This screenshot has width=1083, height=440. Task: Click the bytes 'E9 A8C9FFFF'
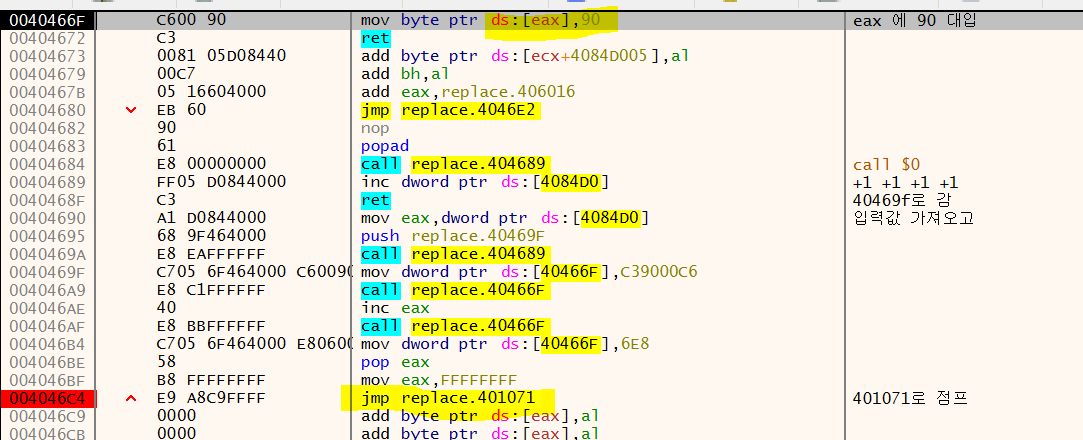coord(209,399)
